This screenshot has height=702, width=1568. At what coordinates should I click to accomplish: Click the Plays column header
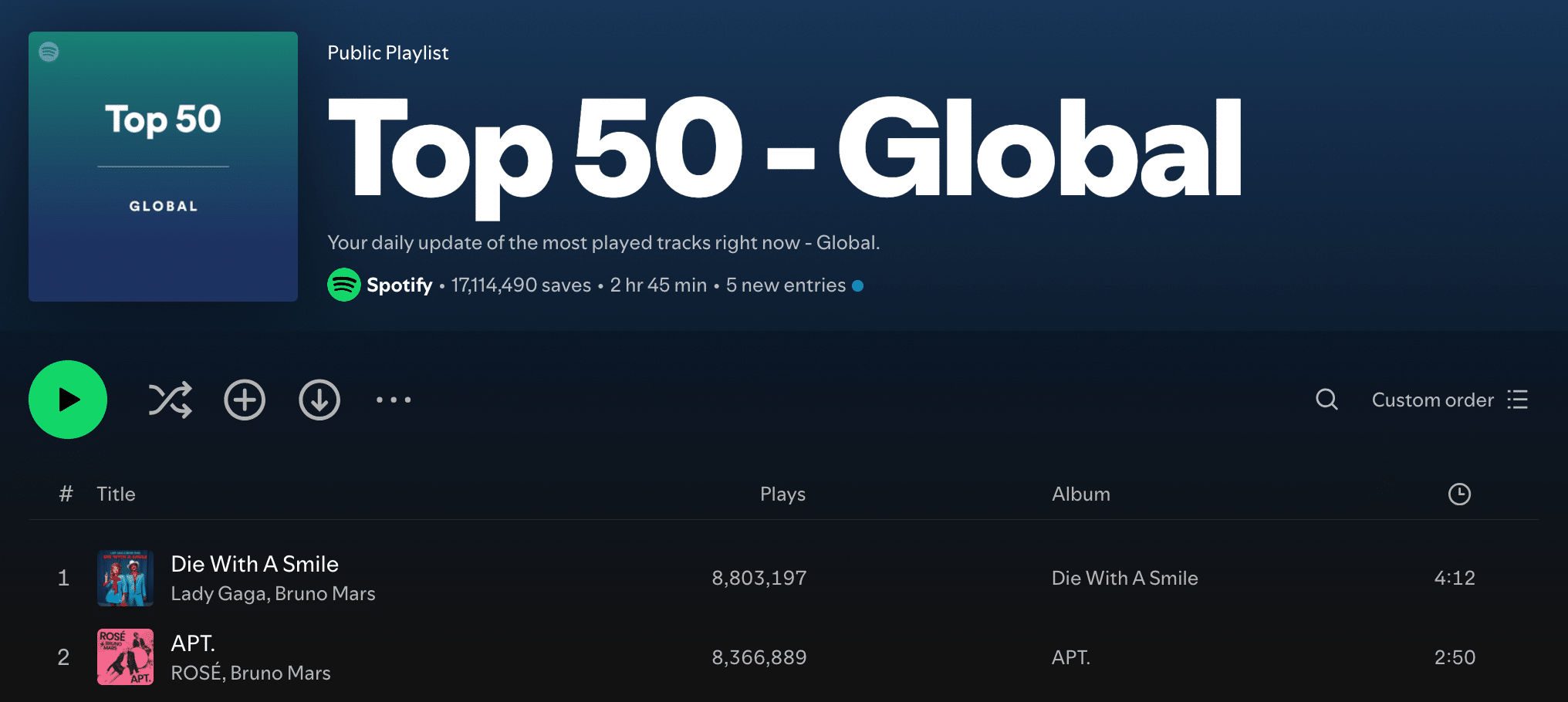click(782, 494)
